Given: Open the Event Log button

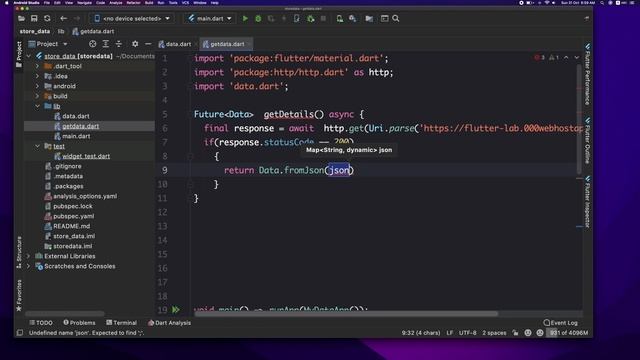Looking at the screenshot, I should click(560, 322).
